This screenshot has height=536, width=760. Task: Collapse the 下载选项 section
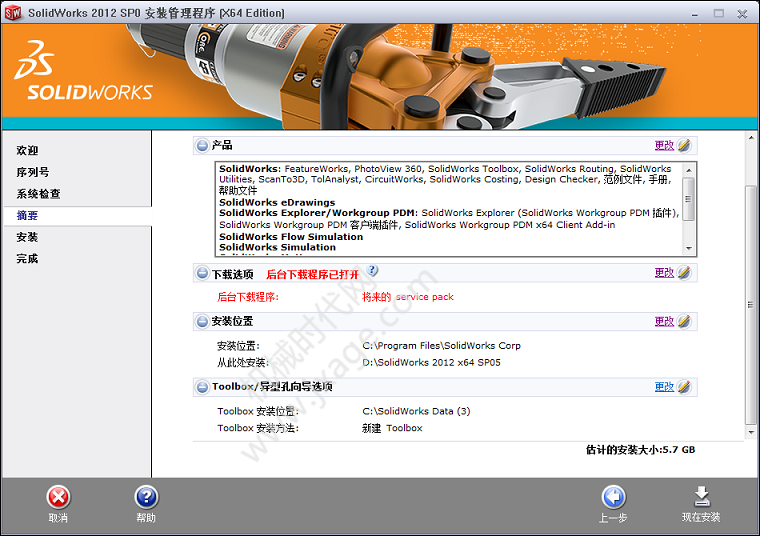coord(202,273)
